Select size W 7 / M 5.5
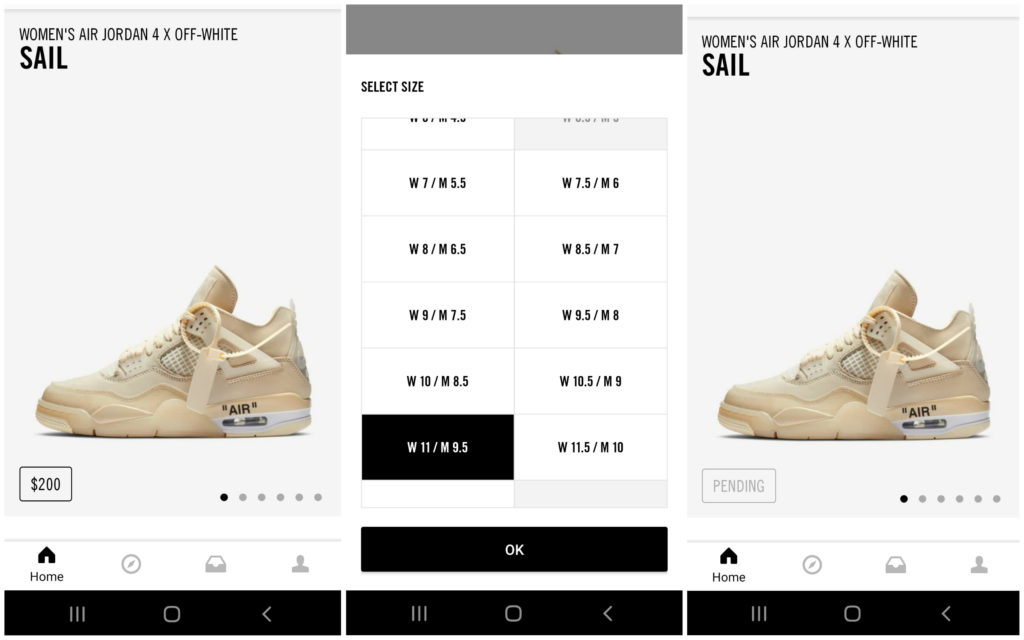This screenshot has height=640, width=1024. point(438,183)
